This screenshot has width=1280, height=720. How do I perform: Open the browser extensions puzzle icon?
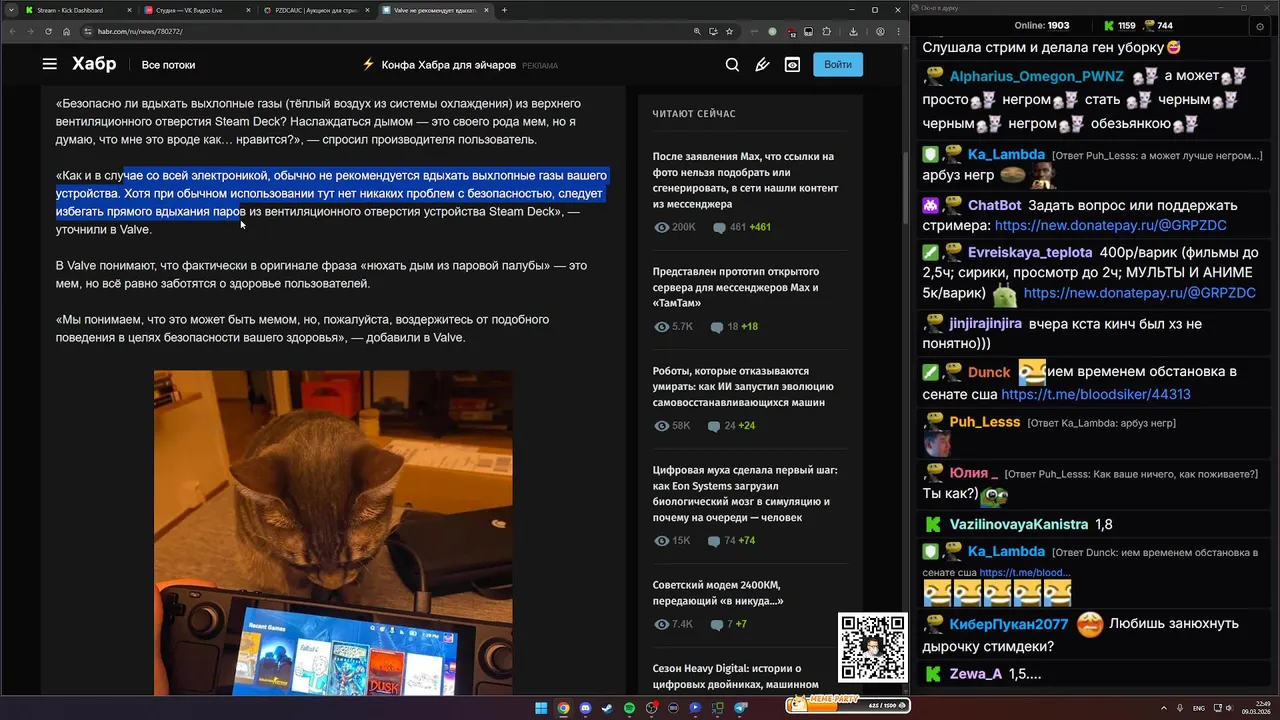pyautogui.click(x=827, y=31)
